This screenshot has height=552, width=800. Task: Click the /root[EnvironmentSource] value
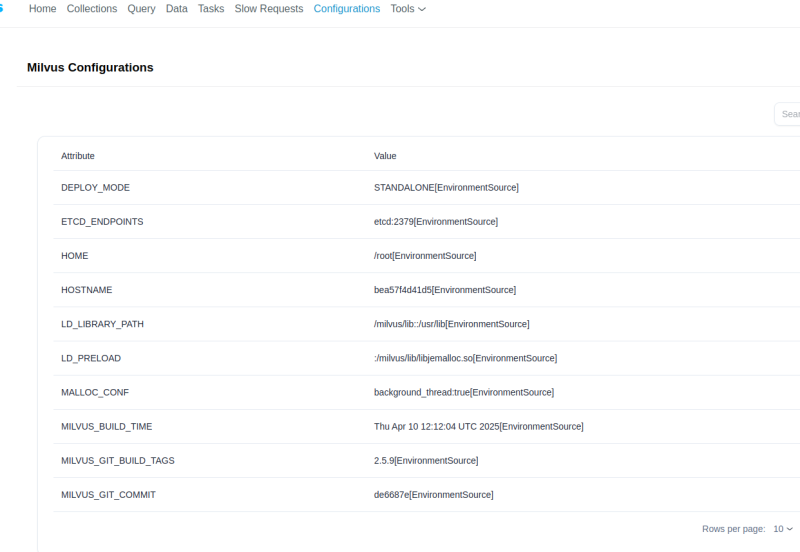click(425, 256)
